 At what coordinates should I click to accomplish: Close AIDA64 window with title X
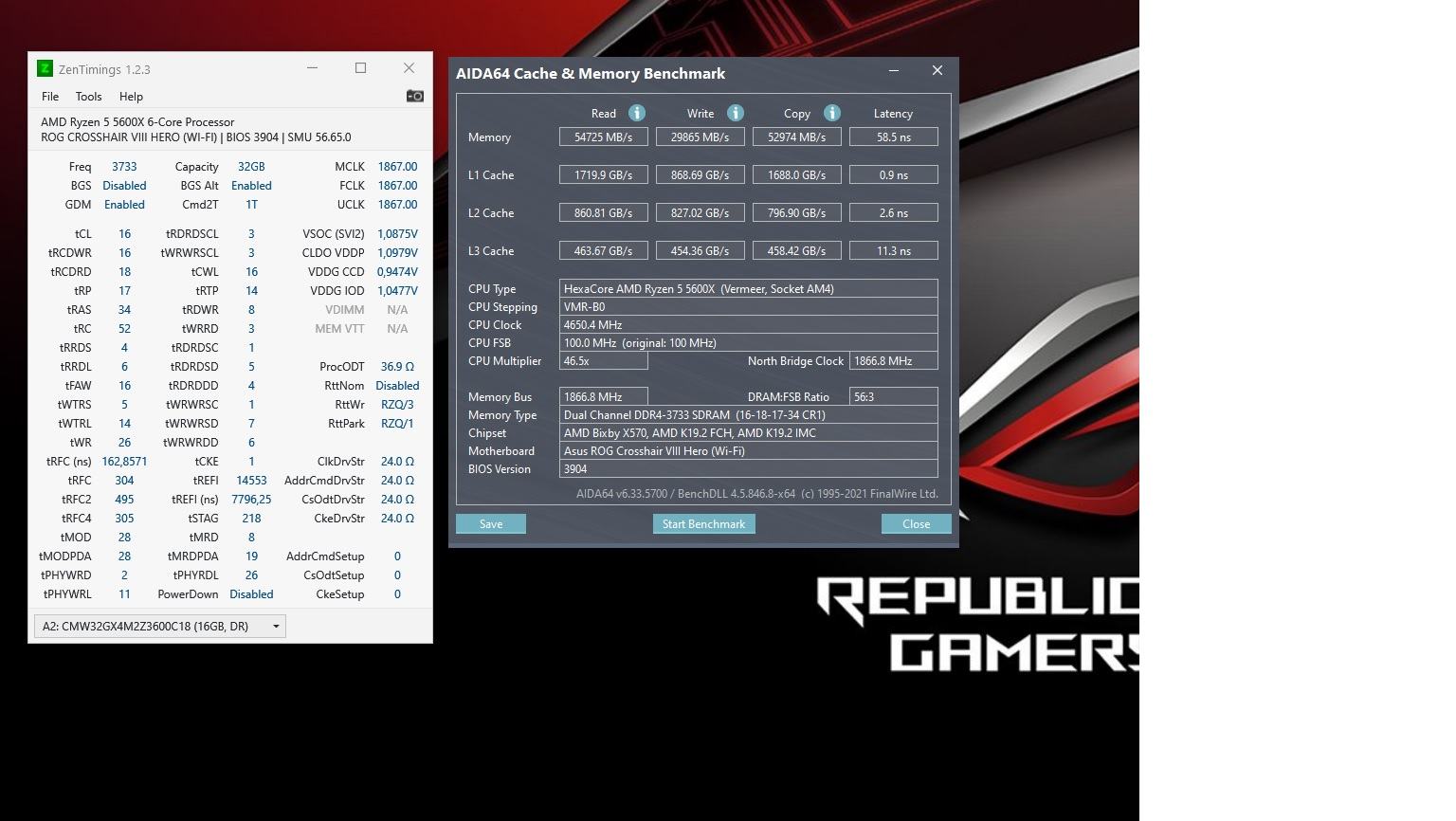click(937, 71)
